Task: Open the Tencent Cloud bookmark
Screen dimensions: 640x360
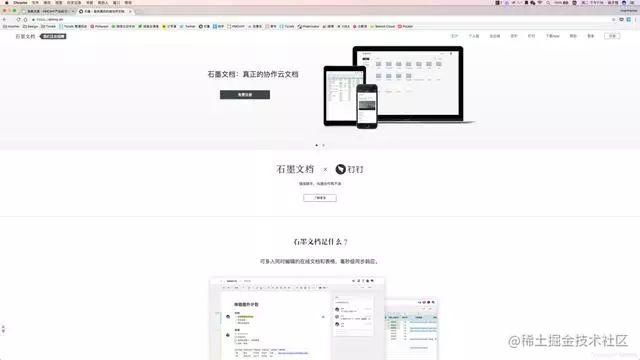Action: click(x=382, y=26)
